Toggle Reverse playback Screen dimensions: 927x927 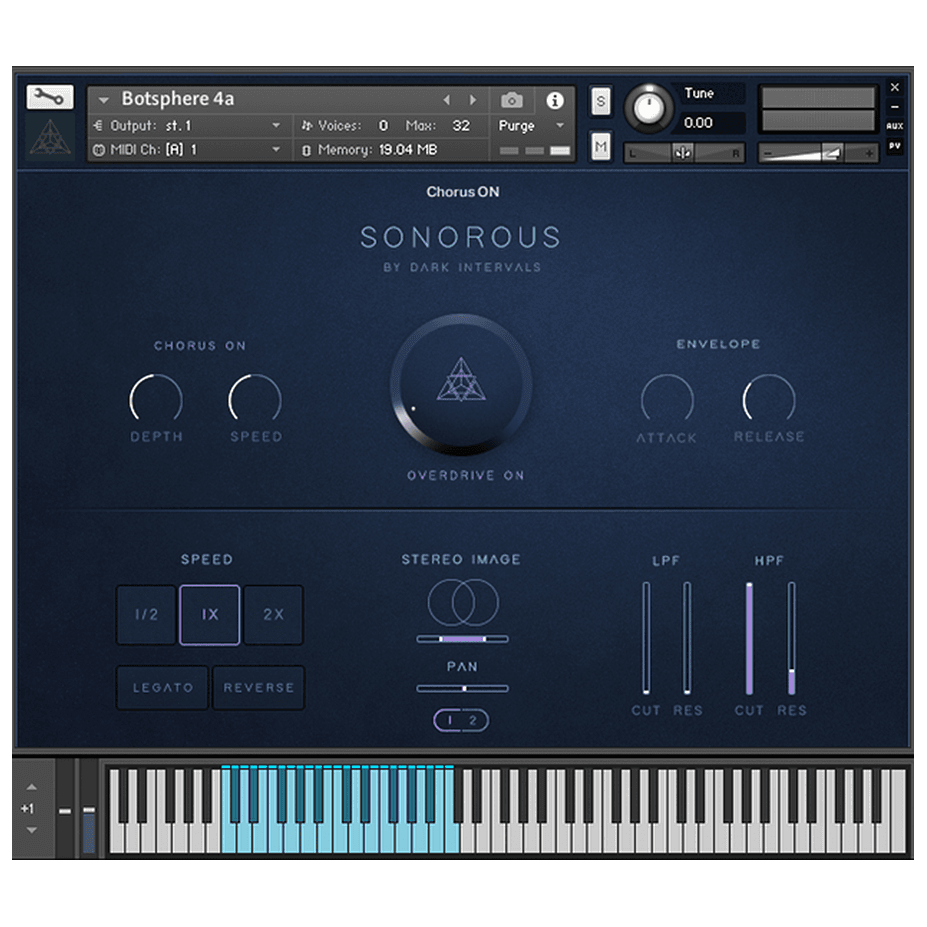click(x=258, y=687)
